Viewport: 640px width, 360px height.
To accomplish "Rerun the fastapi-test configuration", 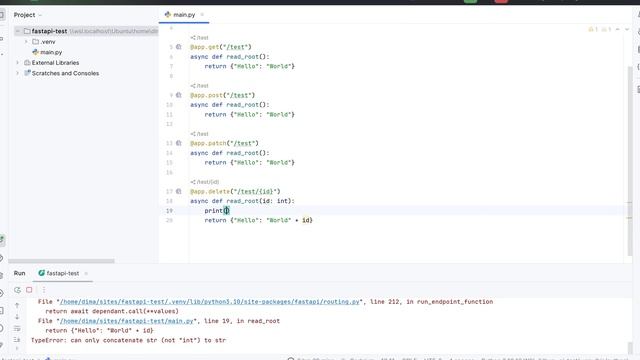I will tap(17, 290).
